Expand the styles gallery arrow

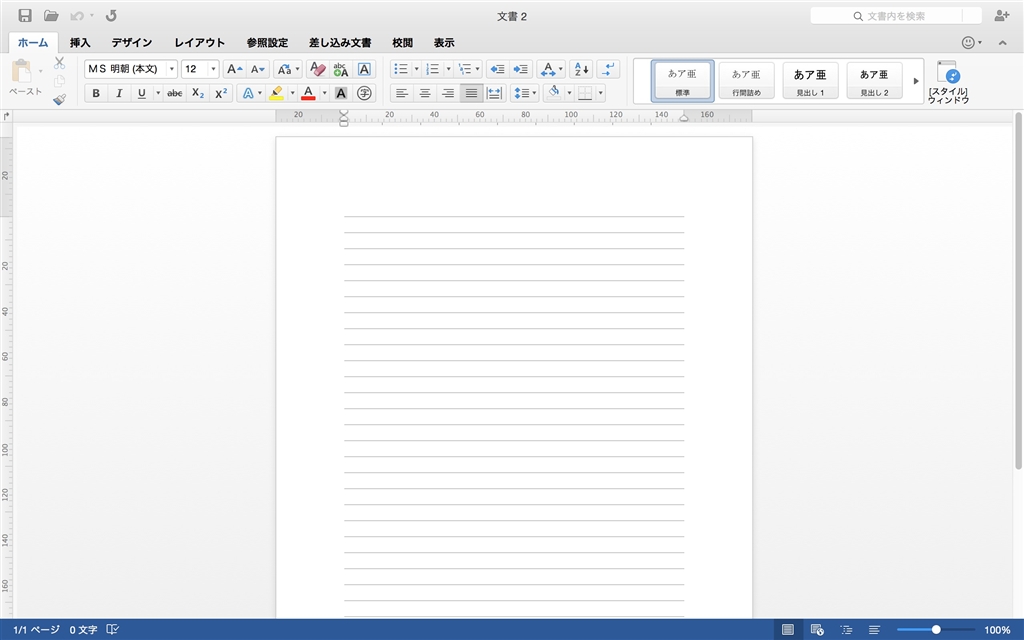[916, 81]
